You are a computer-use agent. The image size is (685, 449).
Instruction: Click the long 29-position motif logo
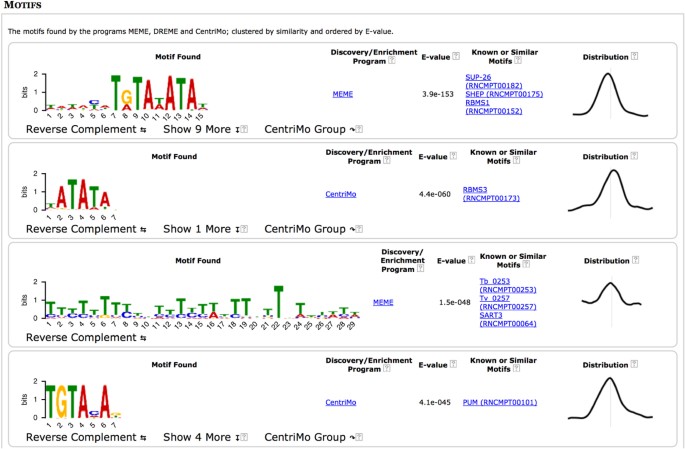click(191, 303)
